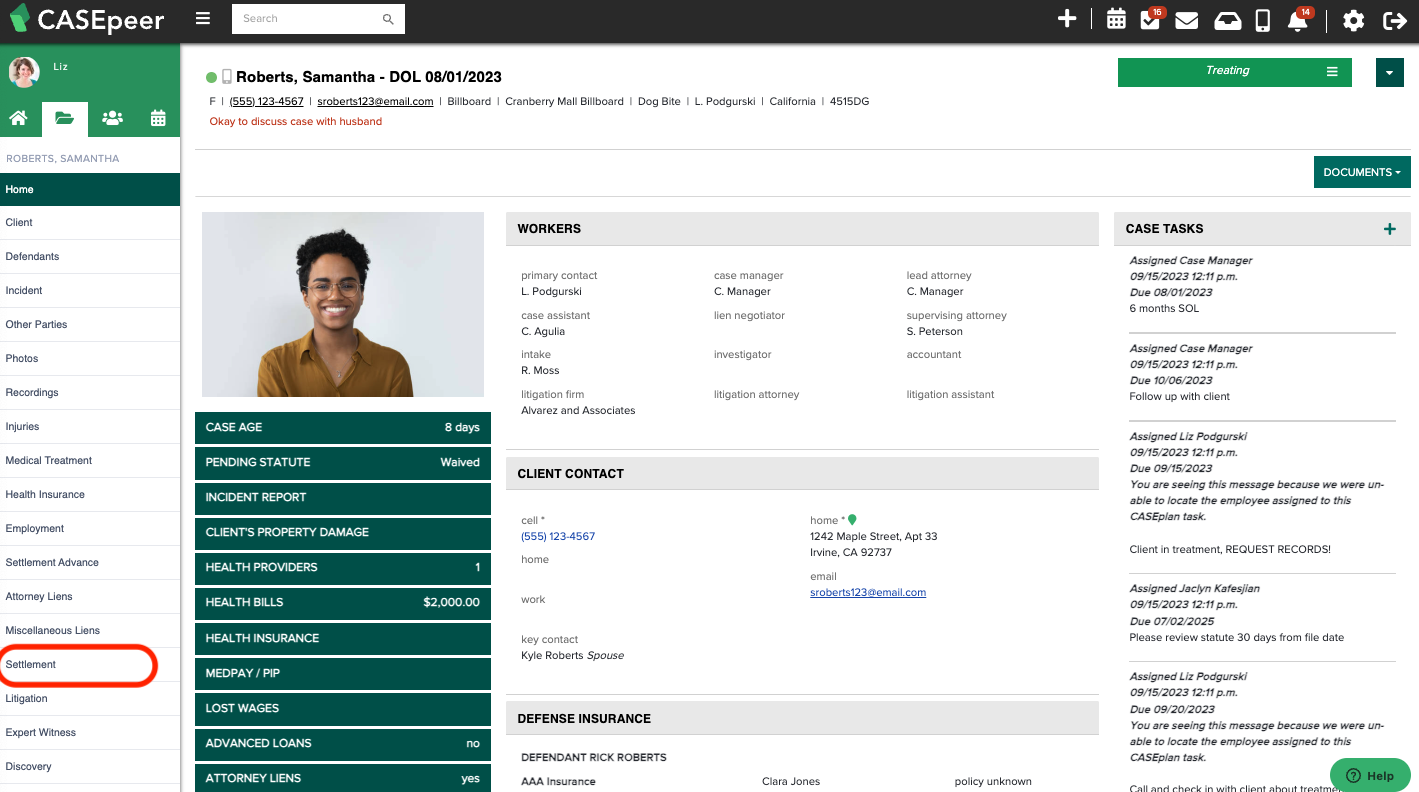Open tasks checklist icon with 16 badge
This screenshot has width=1419, height=792.
coord(1151,19)
